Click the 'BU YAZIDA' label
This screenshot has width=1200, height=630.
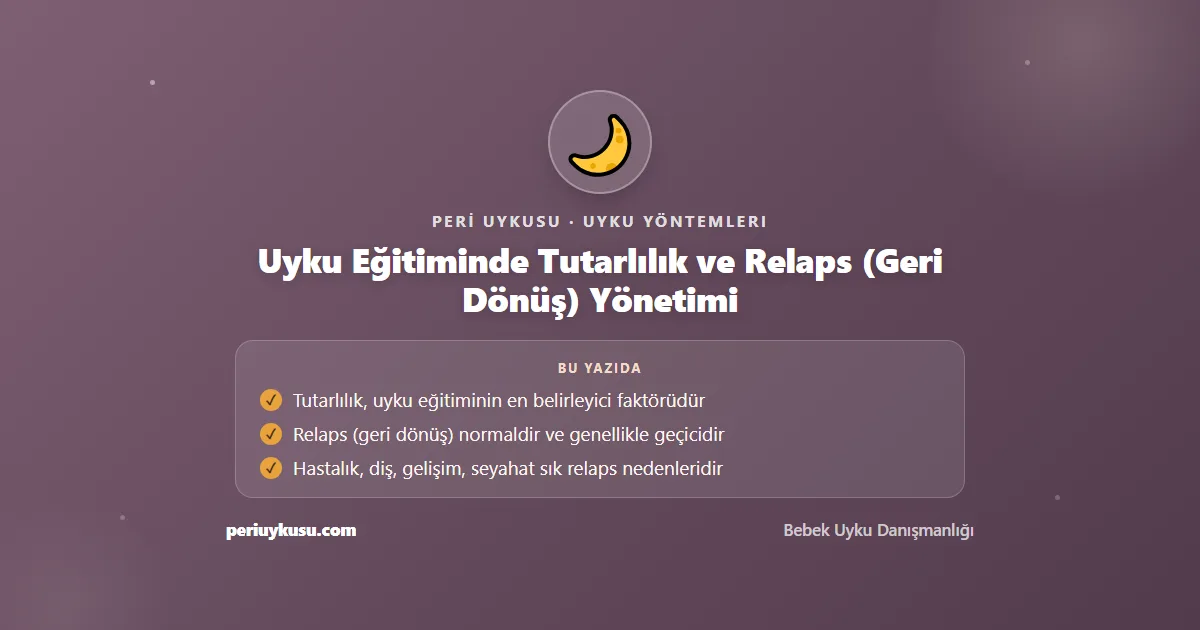pos(600,368)
